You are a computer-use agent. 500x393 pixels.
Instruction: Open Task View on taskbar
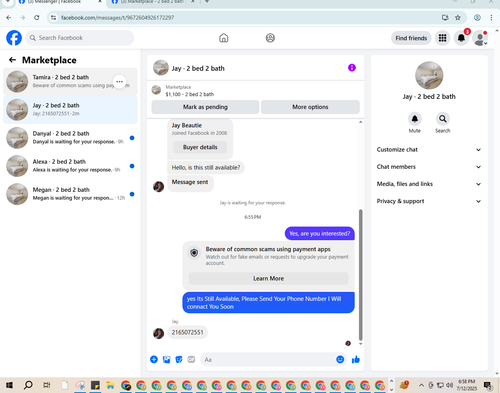47,385
